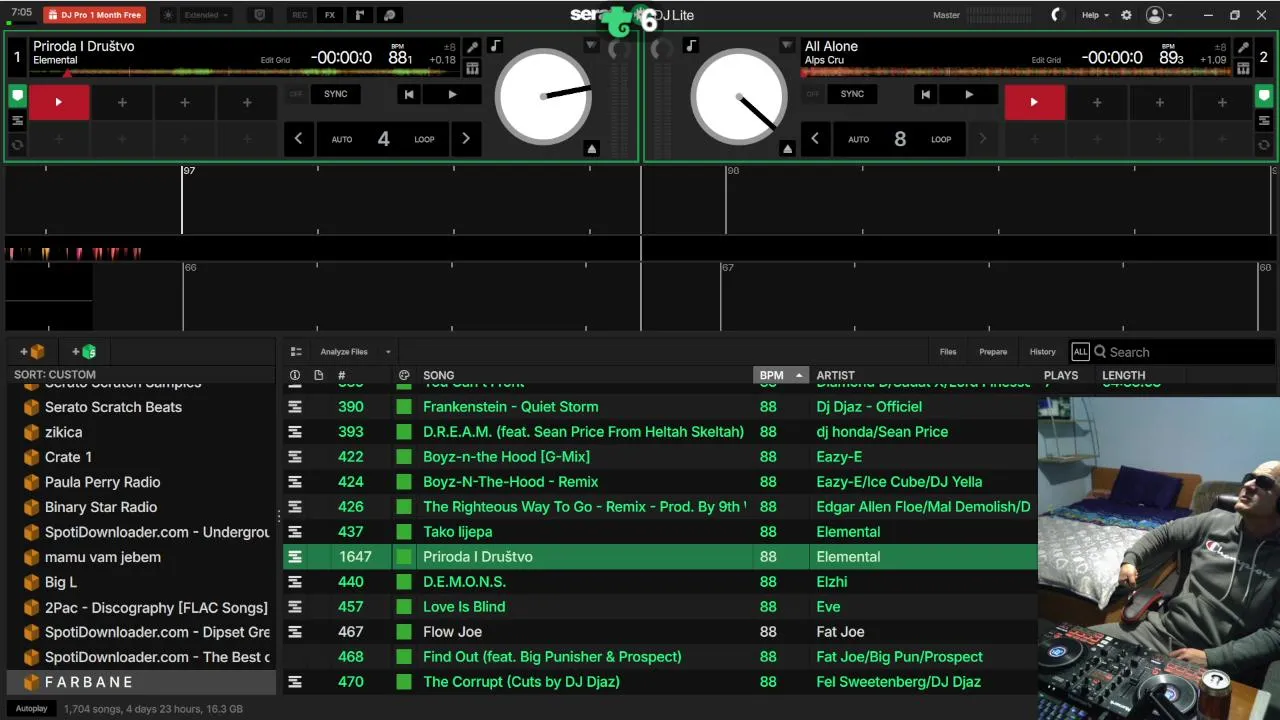
Task: Open Analyze Files dropdown arrow
Action: click(388, 352)
